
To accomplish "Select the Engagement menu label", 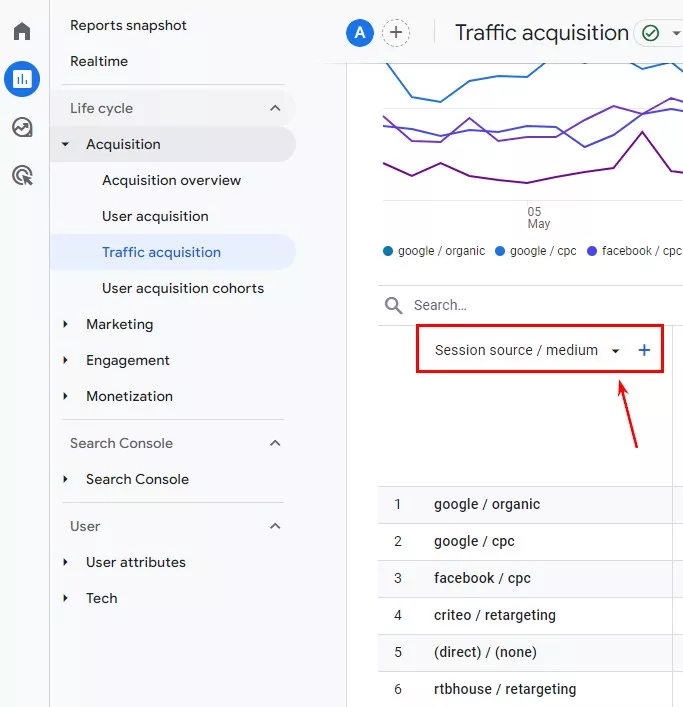I will tap(128, 360).
